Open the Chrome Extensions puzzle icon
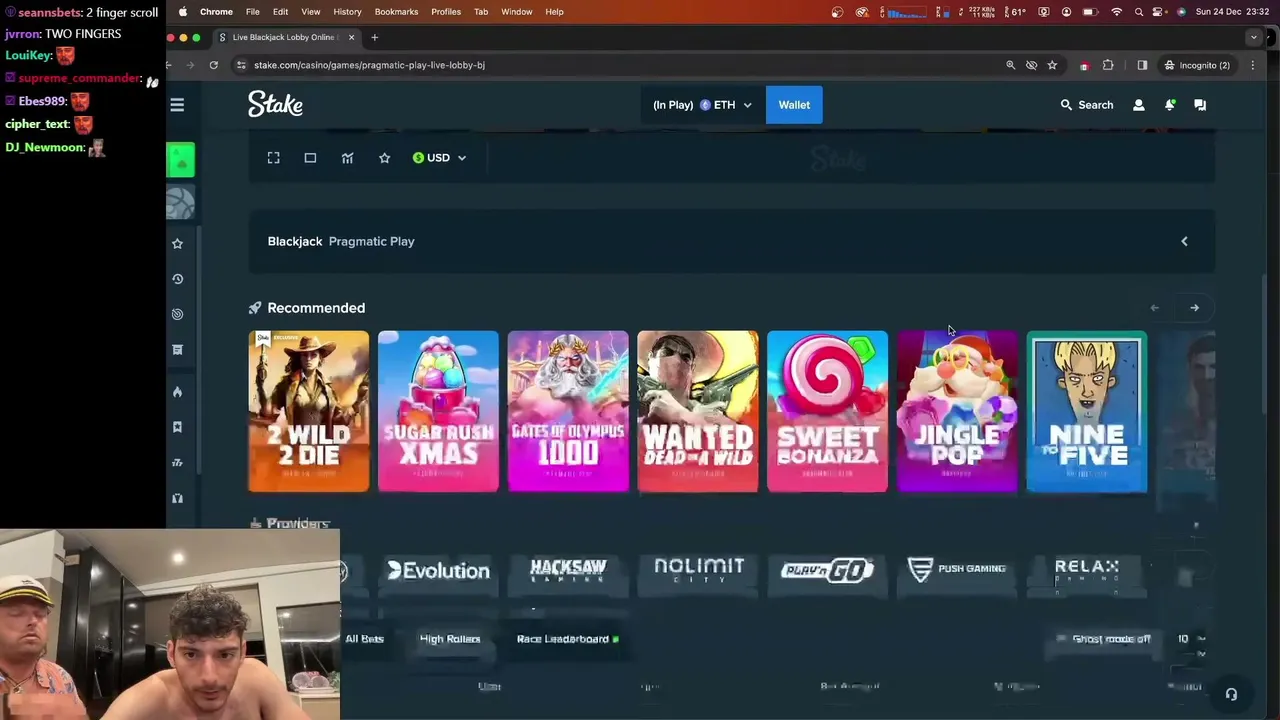Image resolution: width=1280 pixels, height=720 pixels. point(1108,65)
